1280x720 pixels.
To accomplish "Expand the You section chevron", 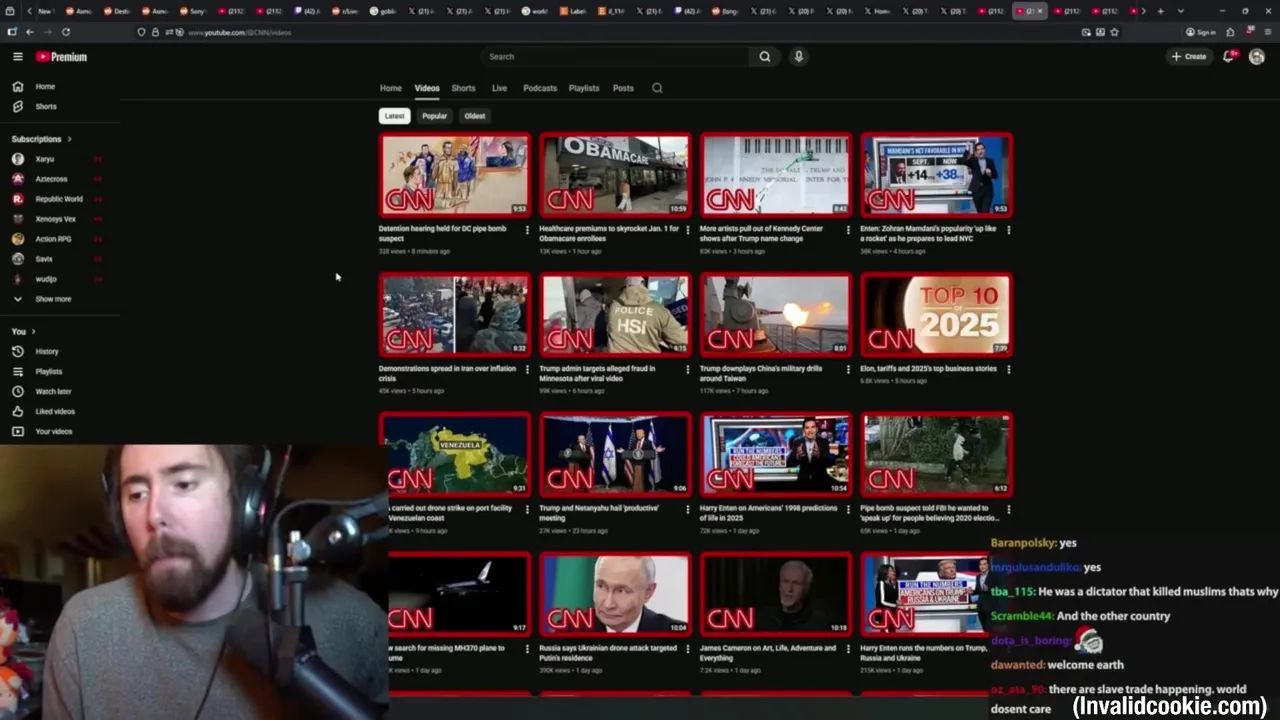I will 33,331.
